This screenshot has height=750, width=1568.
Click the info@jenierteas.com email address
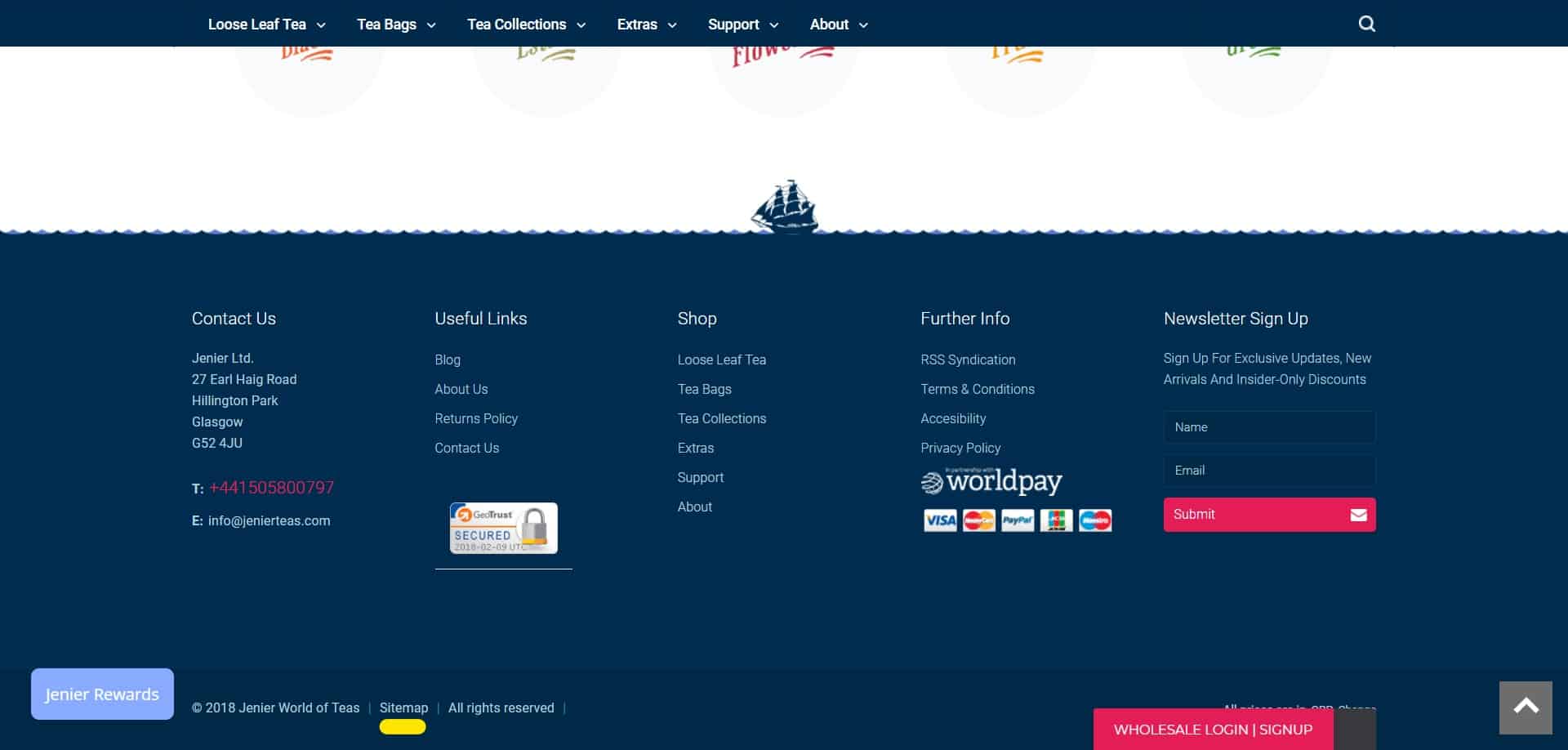[x=269, y=521]
